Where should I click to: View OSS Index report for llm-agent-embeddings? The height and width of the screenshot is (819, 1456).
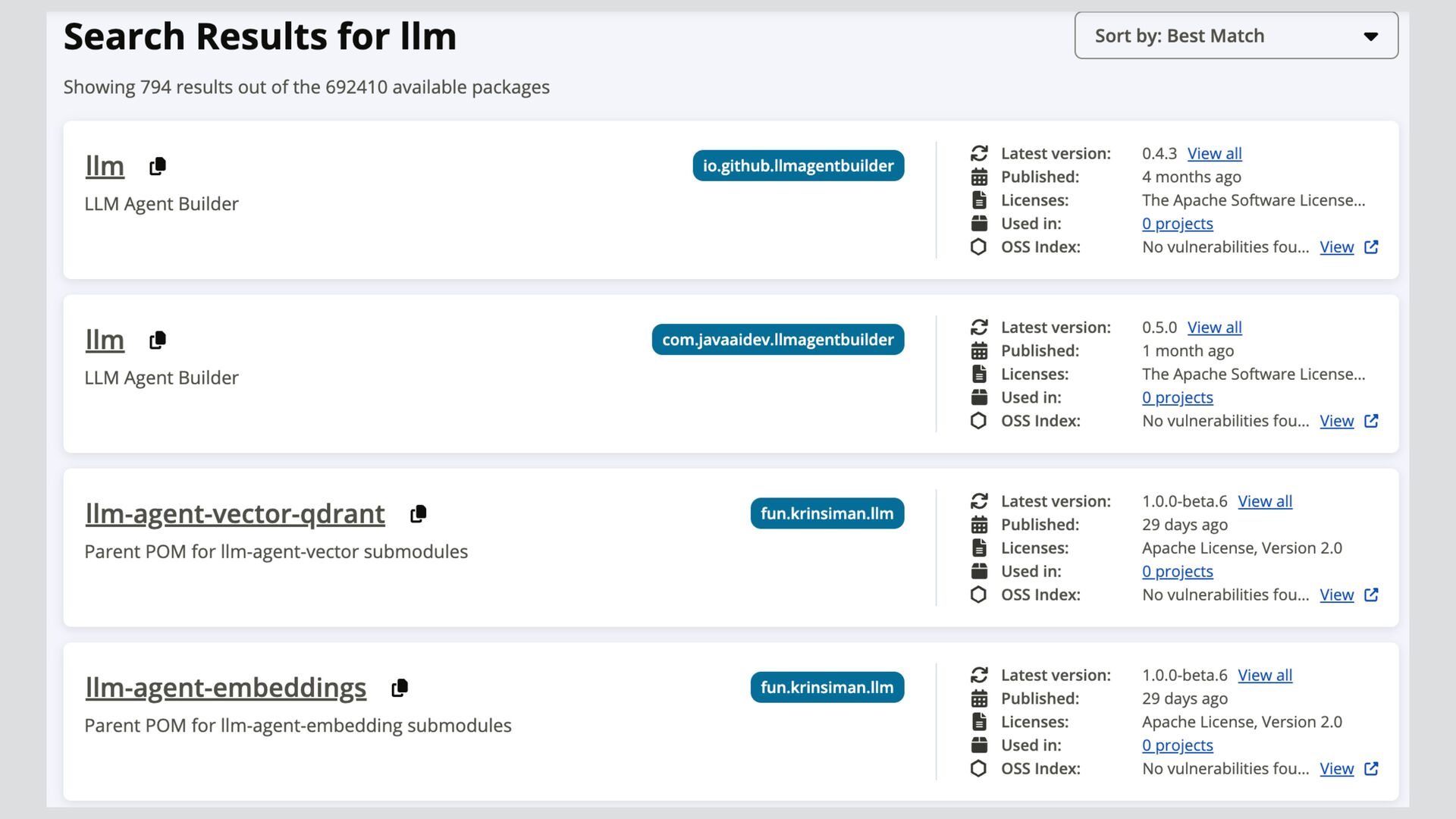click(1336, 769)
